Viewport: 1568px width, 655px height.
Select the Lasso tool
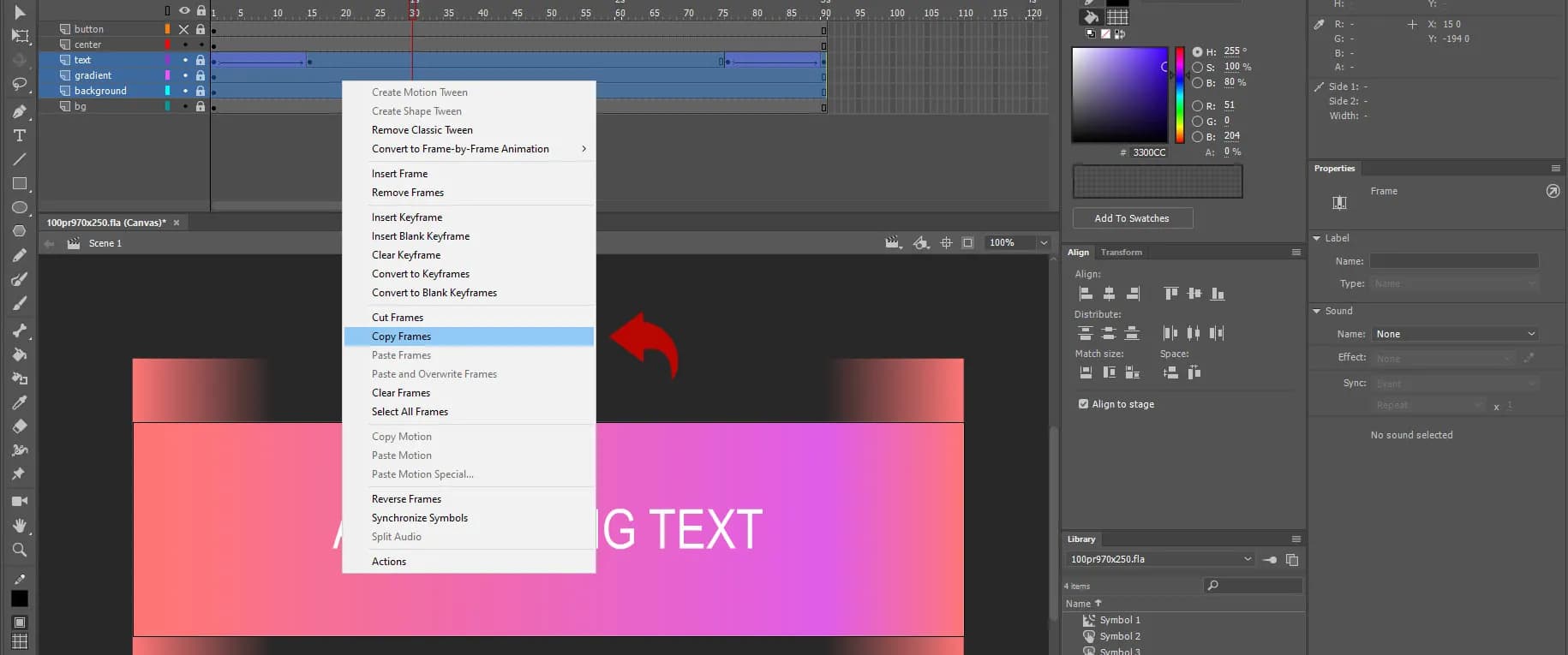[19, 84]
